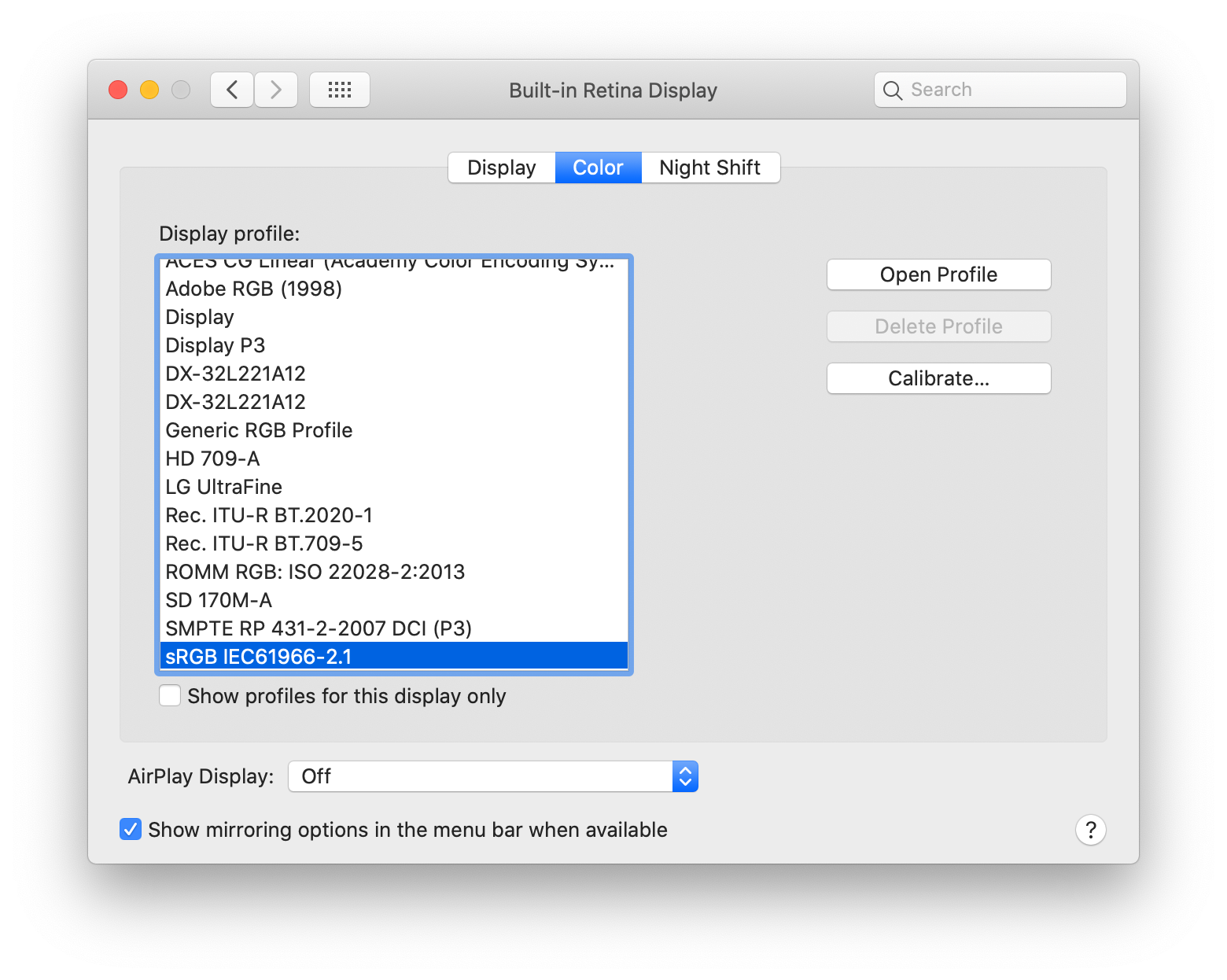Select the Adobe RGB (1998) profile
1227x980 pixels.
point(253,289)
